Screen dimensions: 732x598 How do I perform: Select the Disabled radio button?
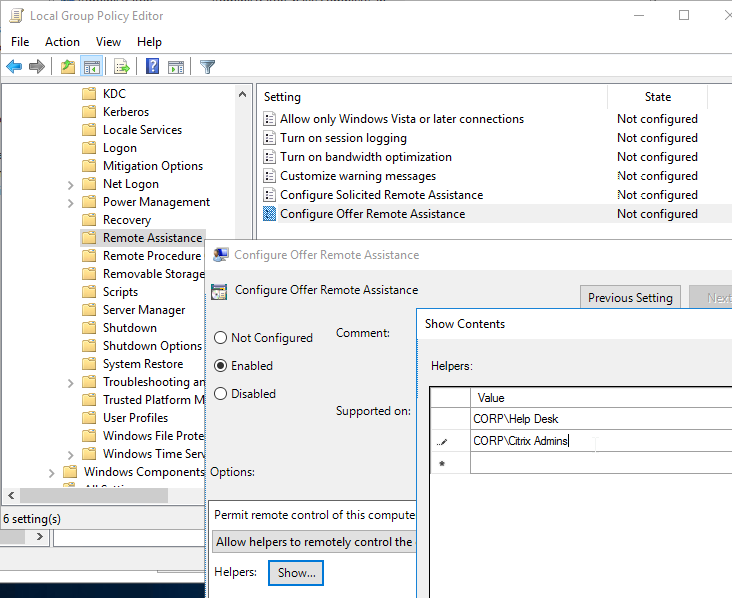pos(221,394)
